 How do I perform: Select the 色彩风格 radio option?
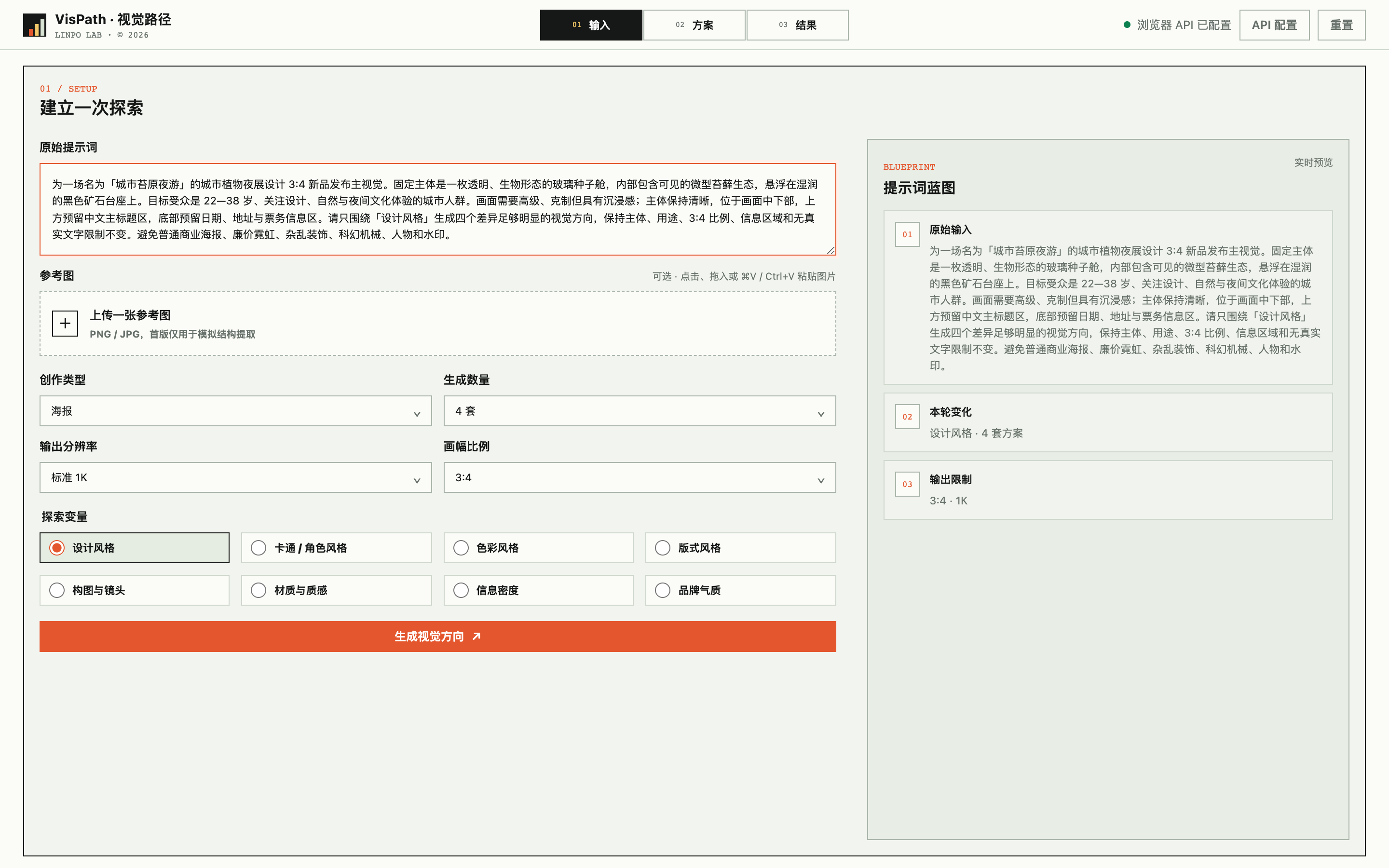(538, 548)
